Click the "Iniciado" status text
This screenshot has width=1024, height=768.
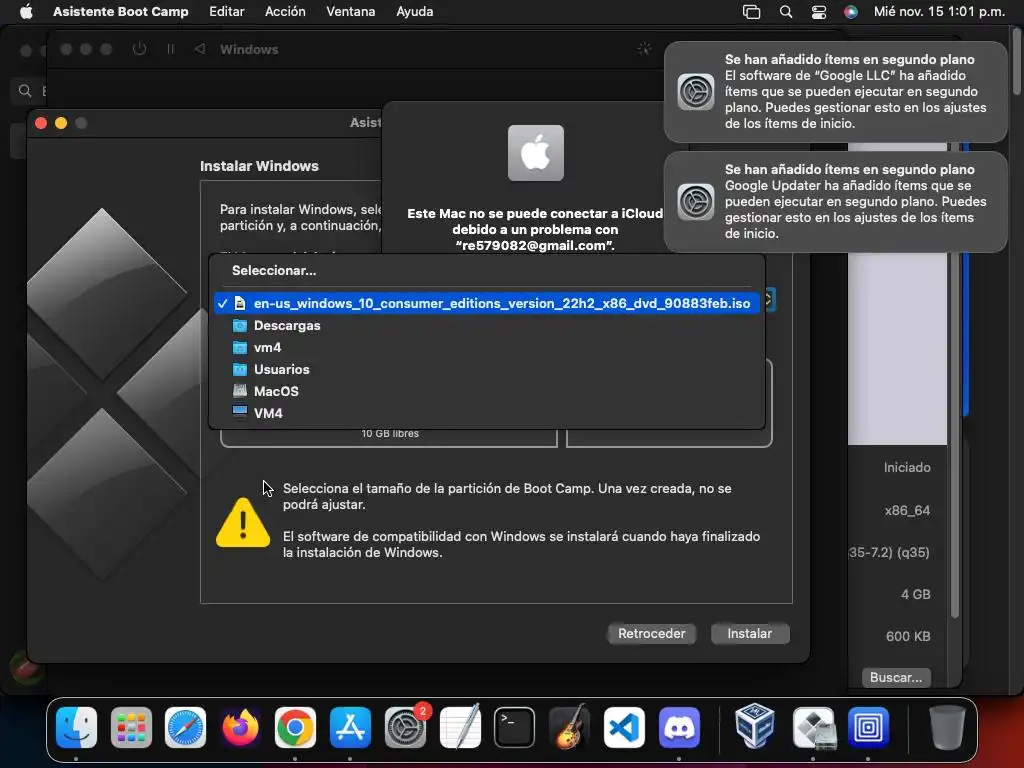(907, 468)
